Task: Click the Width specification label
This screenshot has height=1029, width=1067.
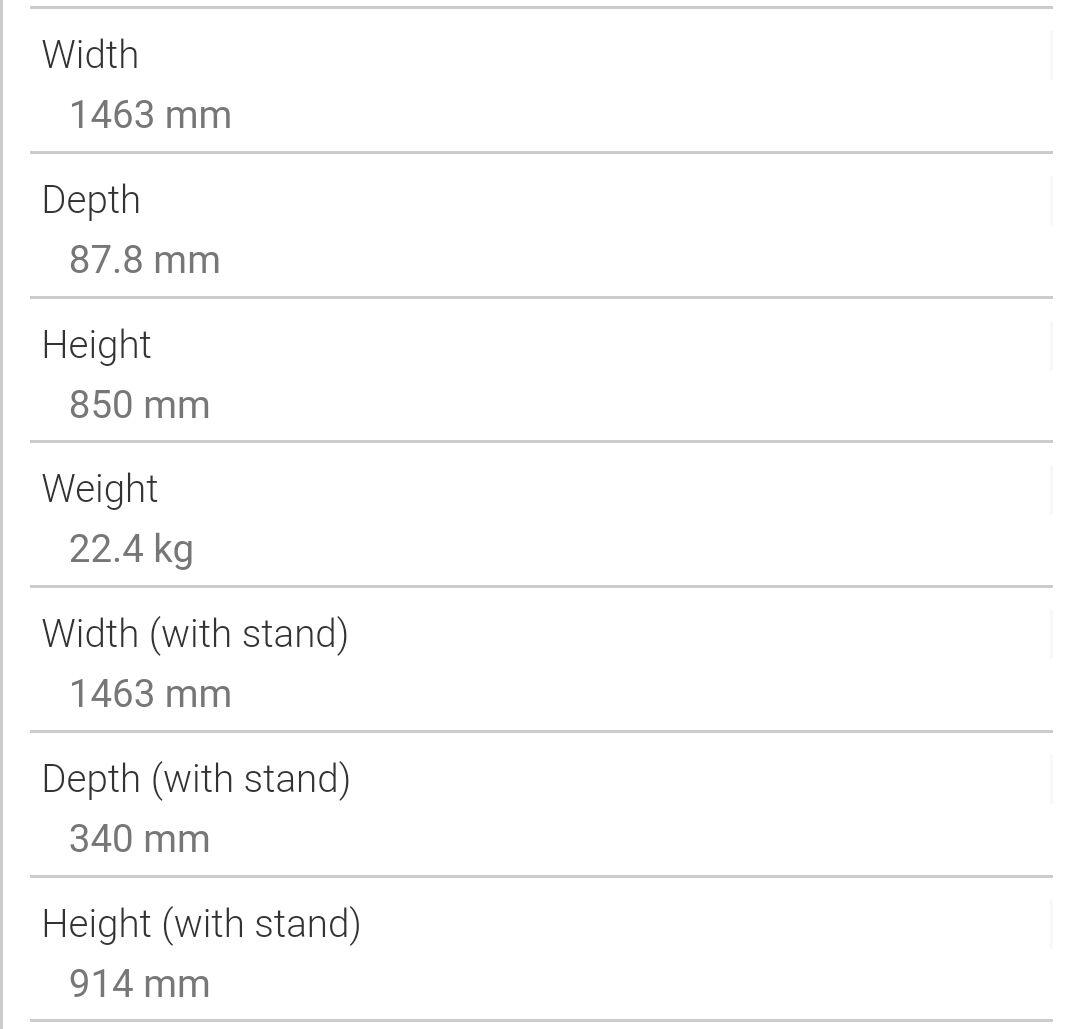Action: [90, 54]
